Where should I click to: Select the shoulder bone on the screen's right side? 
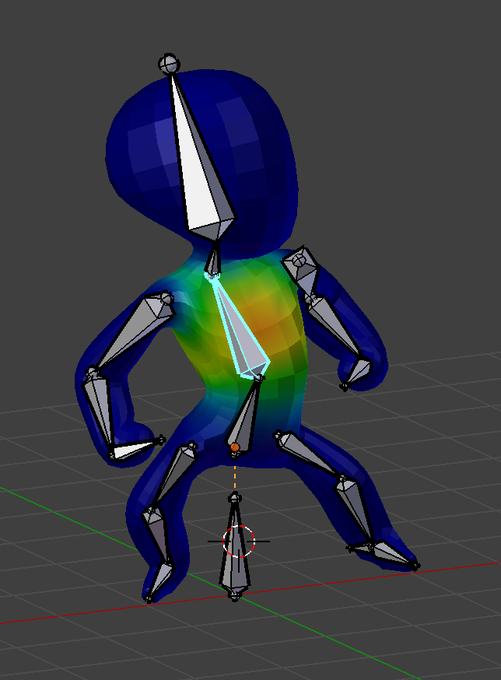click(x=301, y=270)
